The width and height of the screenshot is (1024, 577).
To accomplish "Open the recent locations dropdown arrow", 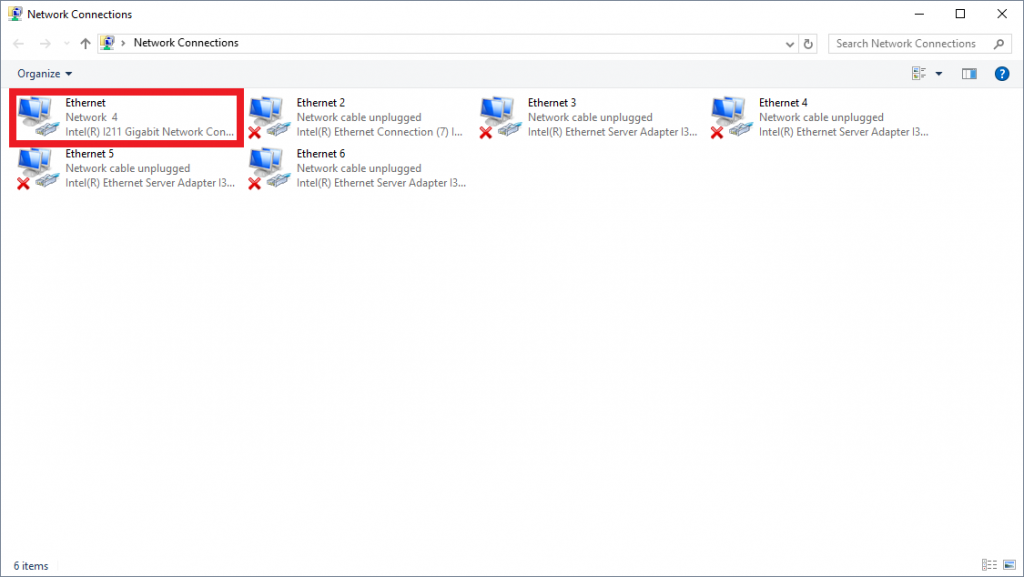I will (x=66, y=44).
